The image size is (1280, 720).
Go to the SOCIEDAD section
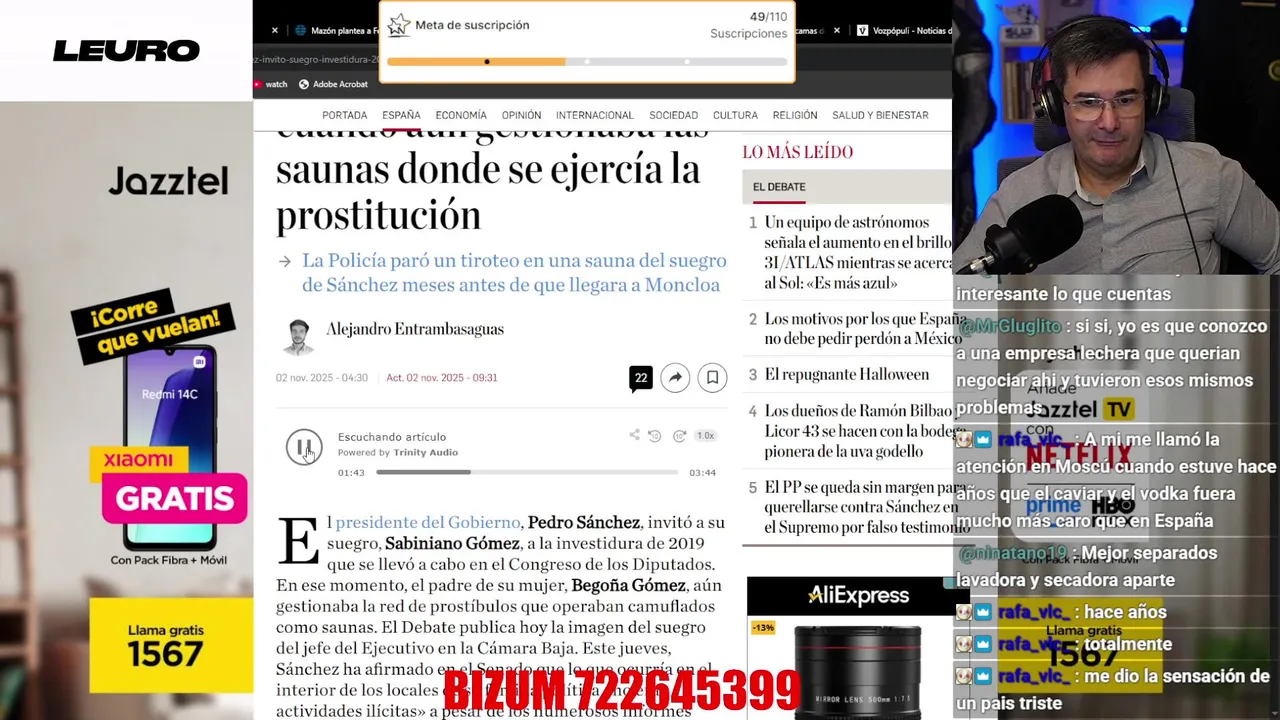point(674,115)
